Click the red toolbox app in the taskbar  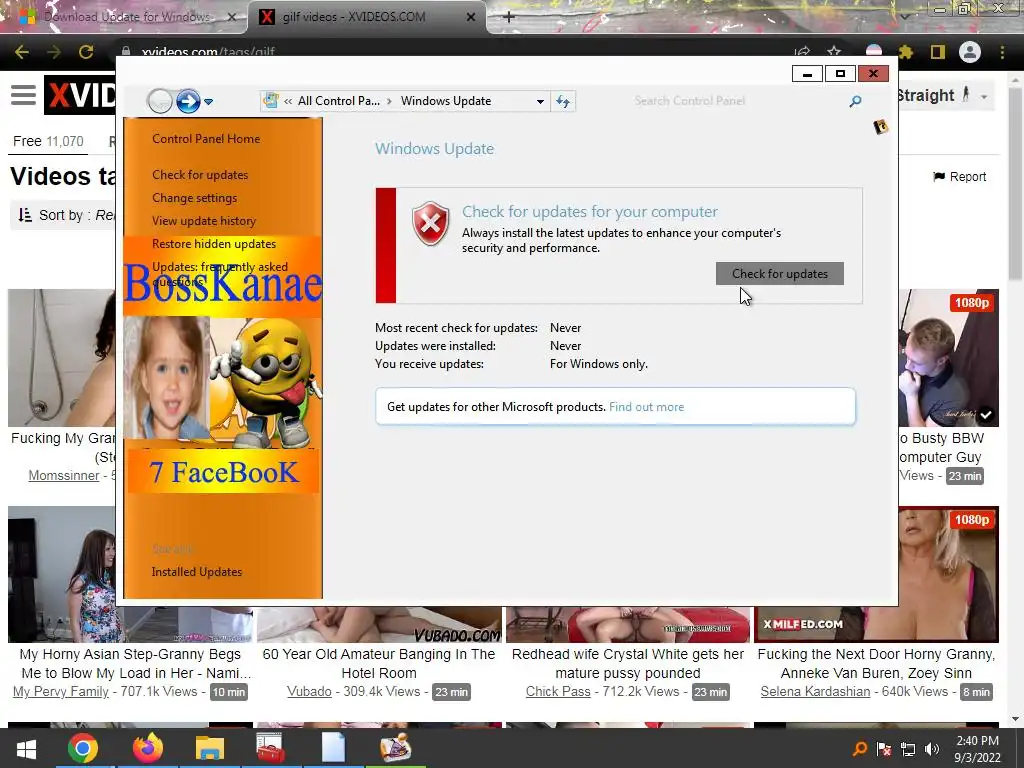[270, 748]
